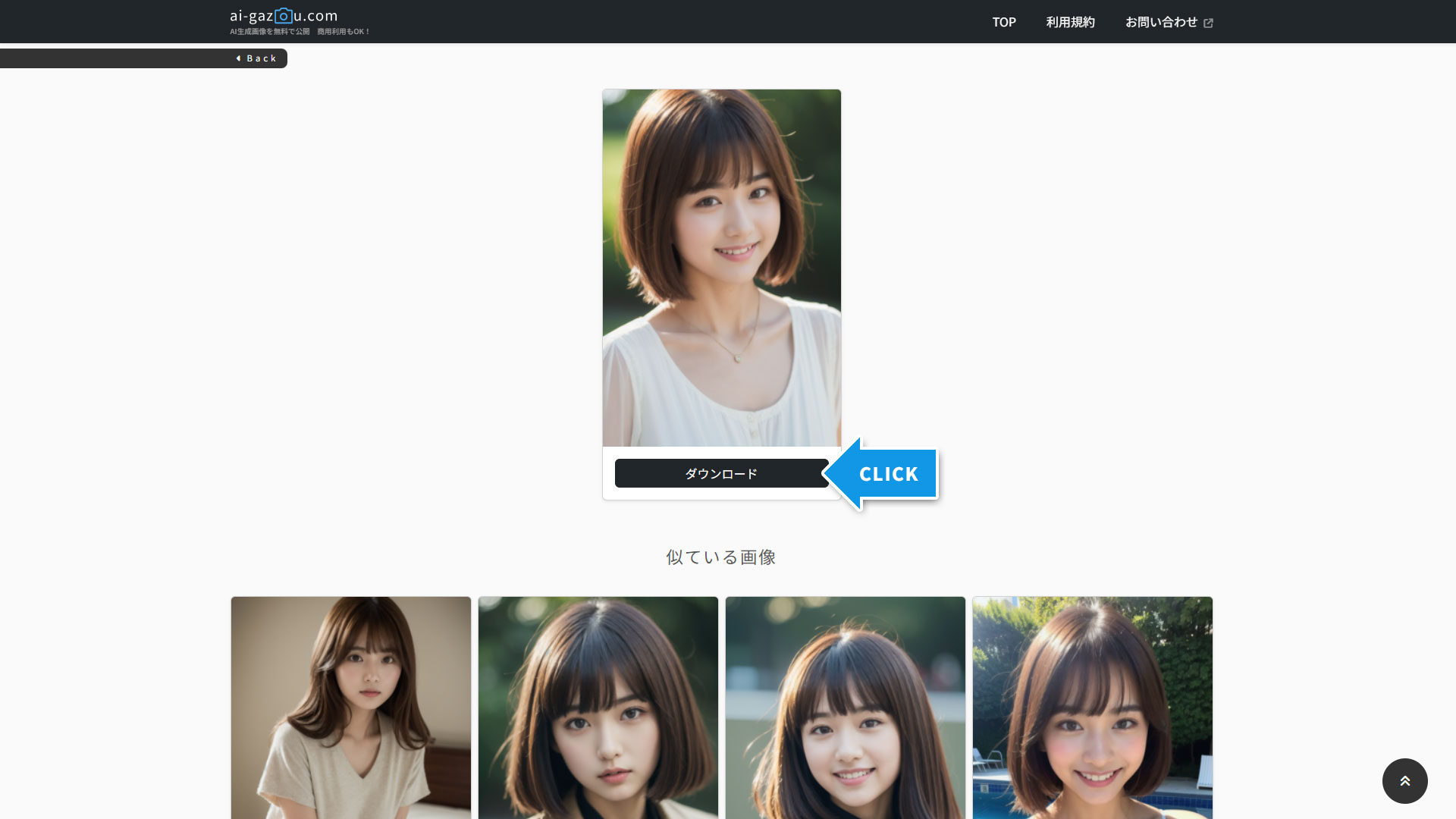Open the thumbnail with the beige V-neck top
1456x819 pixels.
(351, 708)
